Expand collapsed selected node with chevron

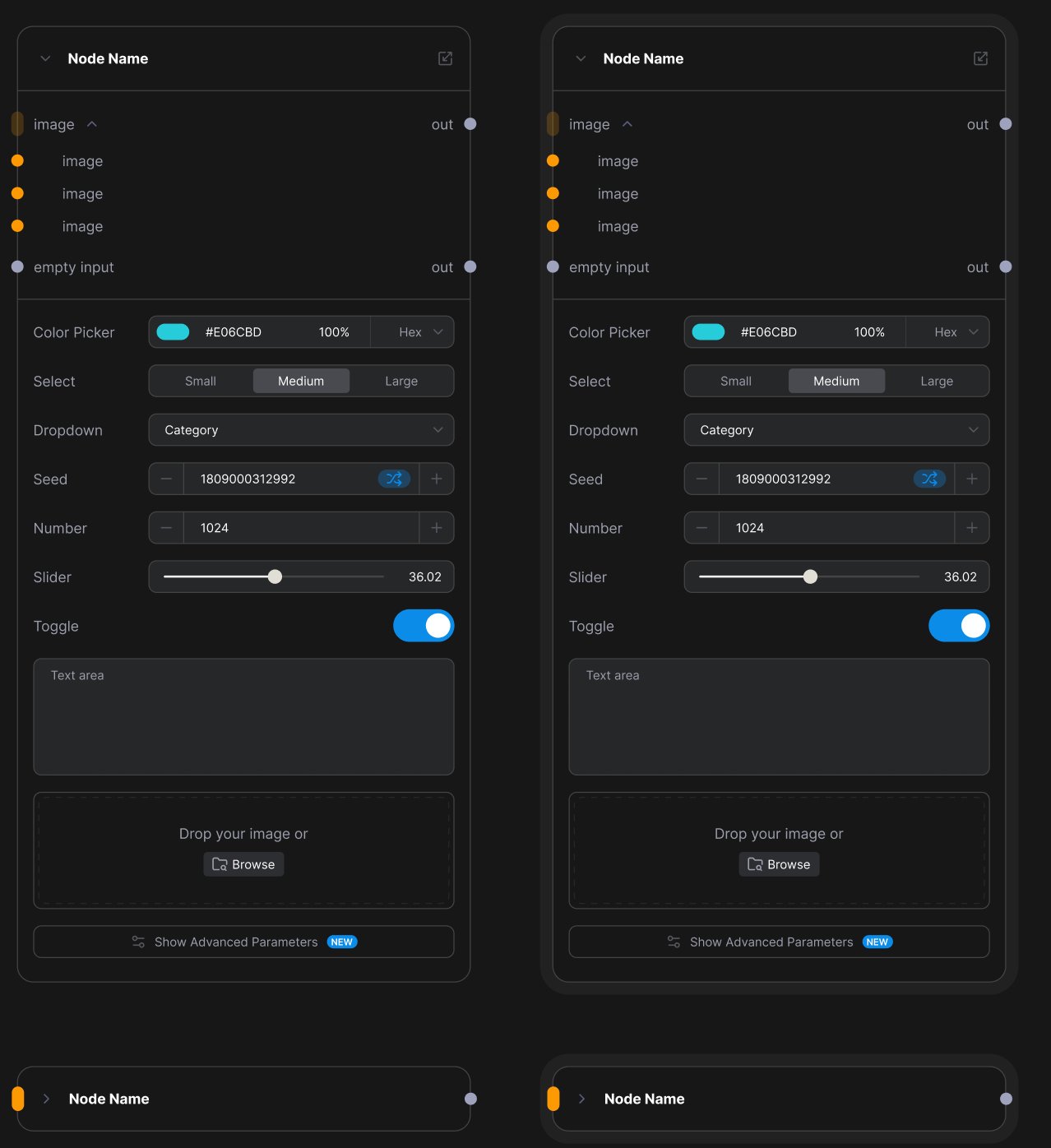[x=582, y=1099]
